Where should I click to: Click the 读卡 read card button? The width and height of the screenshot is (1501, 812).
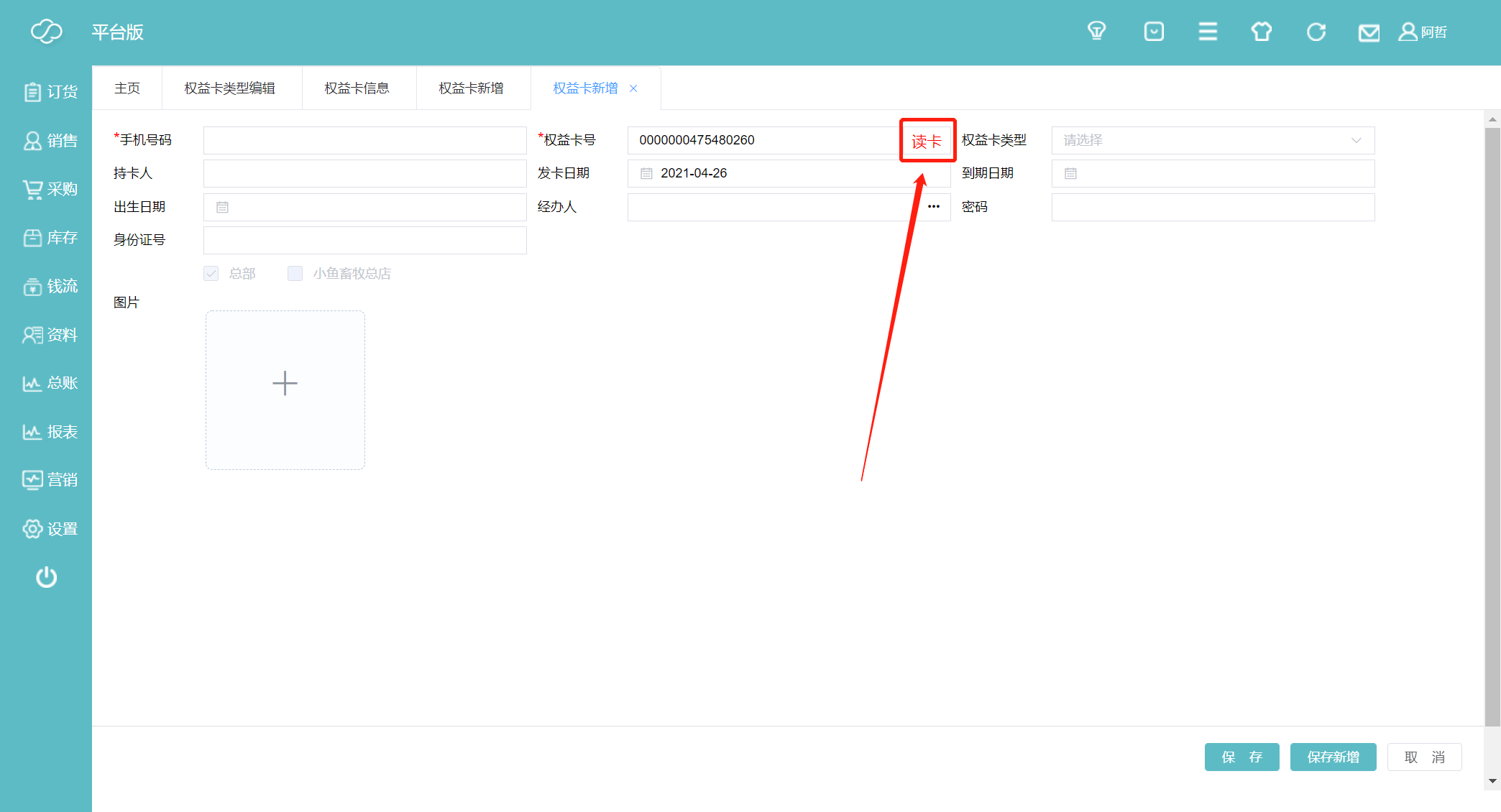pyautogui.click(x=927, y=141)
